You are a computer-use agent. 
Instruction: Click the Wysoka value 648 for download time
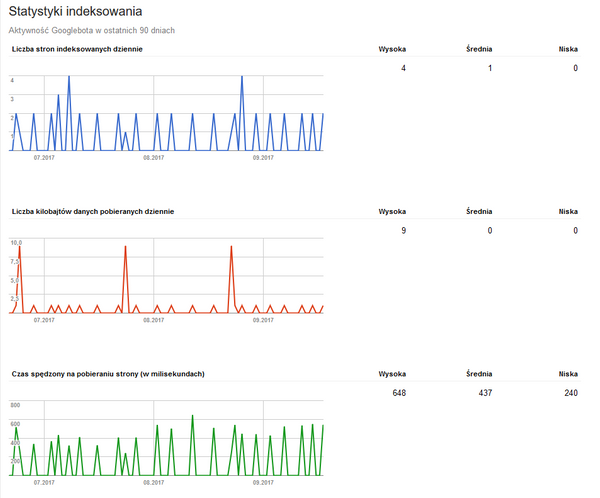point(398,393)
